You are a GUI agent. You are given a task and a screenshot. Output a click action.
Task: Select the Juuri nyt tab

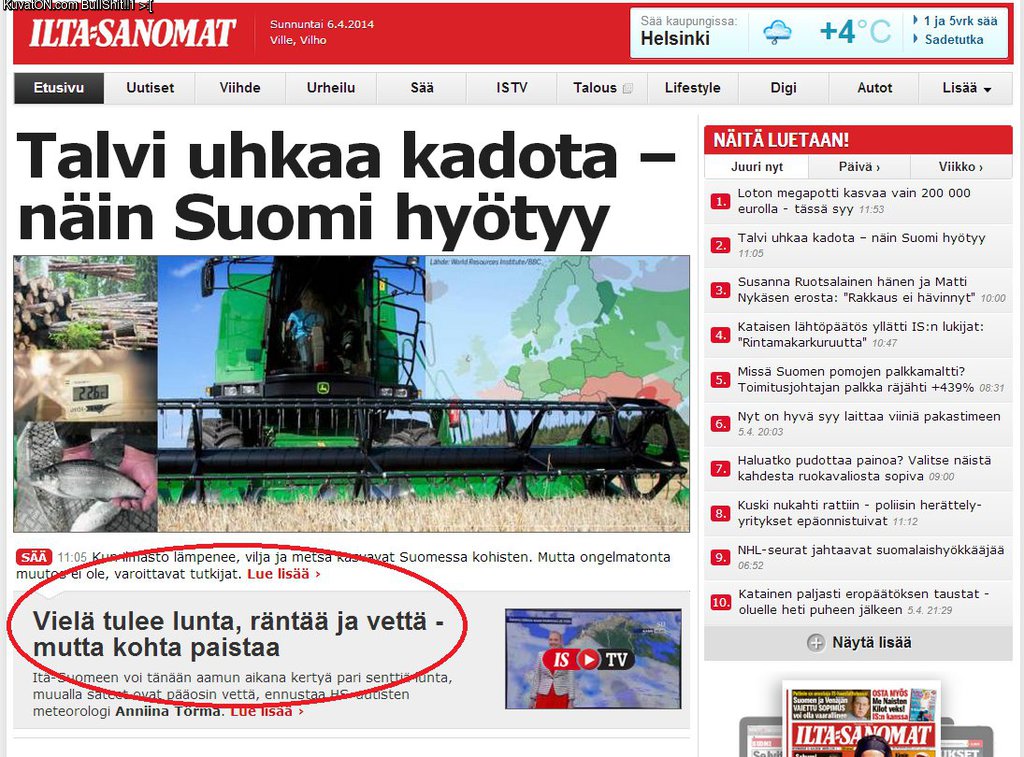pos(757,167)
